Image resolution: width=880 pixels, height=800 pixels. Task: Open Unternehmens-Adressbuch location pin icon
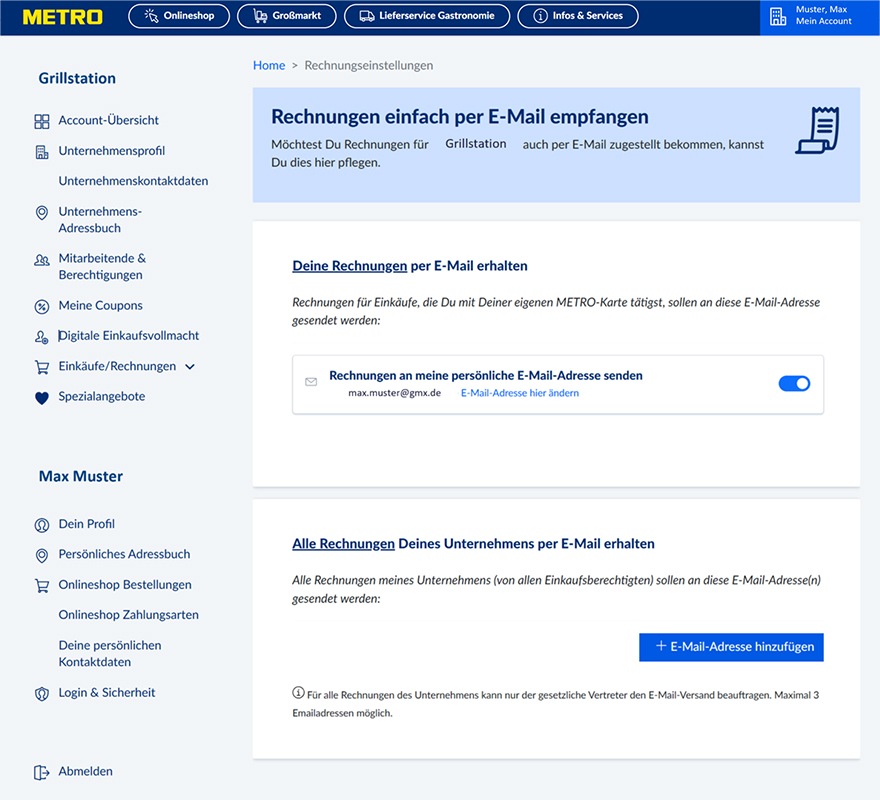coord(41,212)
